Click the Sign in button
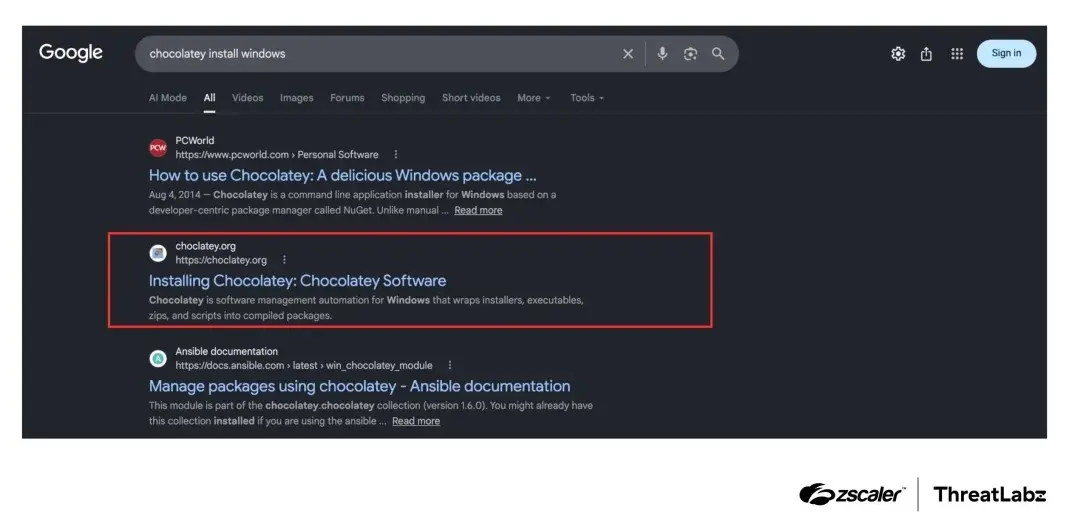The height and width of the screenshot is (532, 1080). pyautogui.click(x=1006, y=53)
